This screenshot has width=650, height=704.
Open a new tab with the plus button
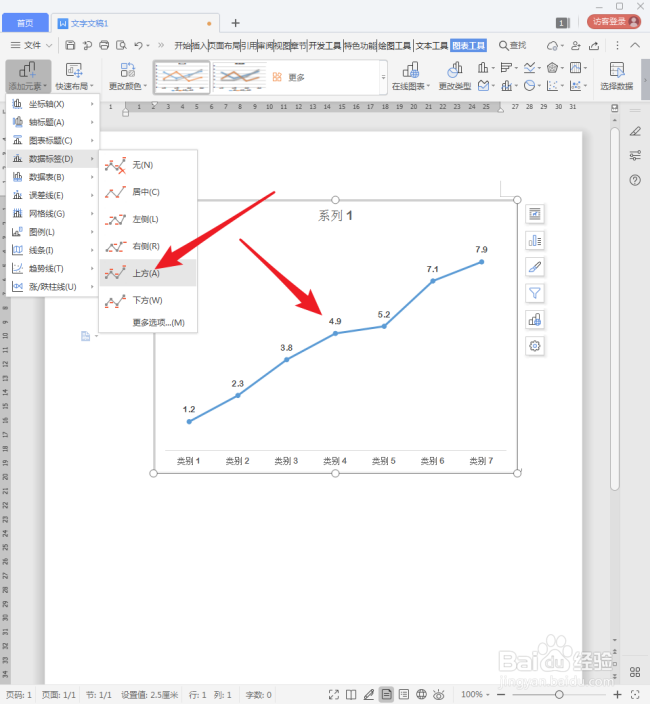(235, 23)
